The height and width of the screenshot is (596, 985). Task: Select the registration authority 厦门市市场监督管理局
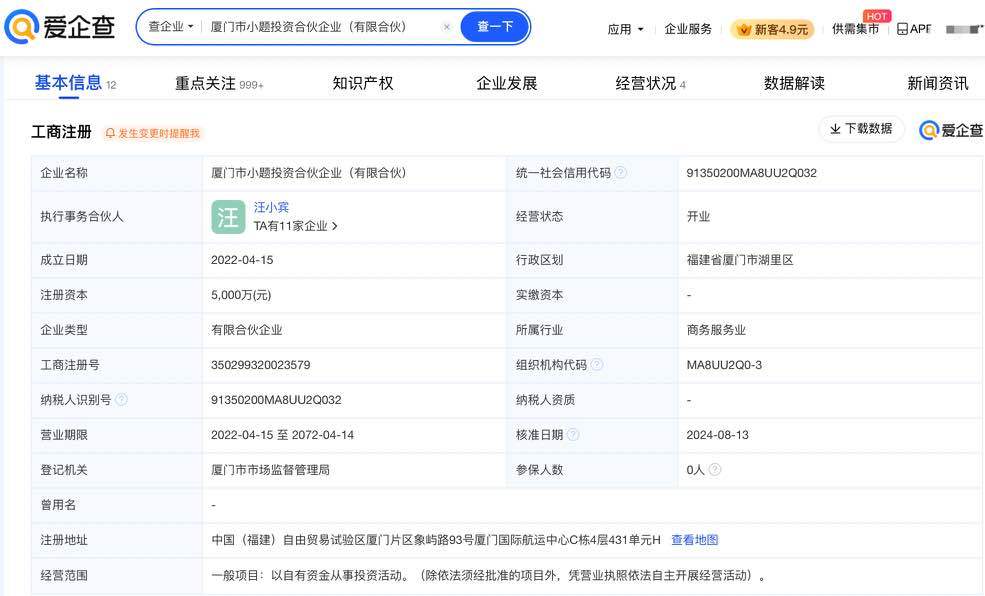(270, 470)
